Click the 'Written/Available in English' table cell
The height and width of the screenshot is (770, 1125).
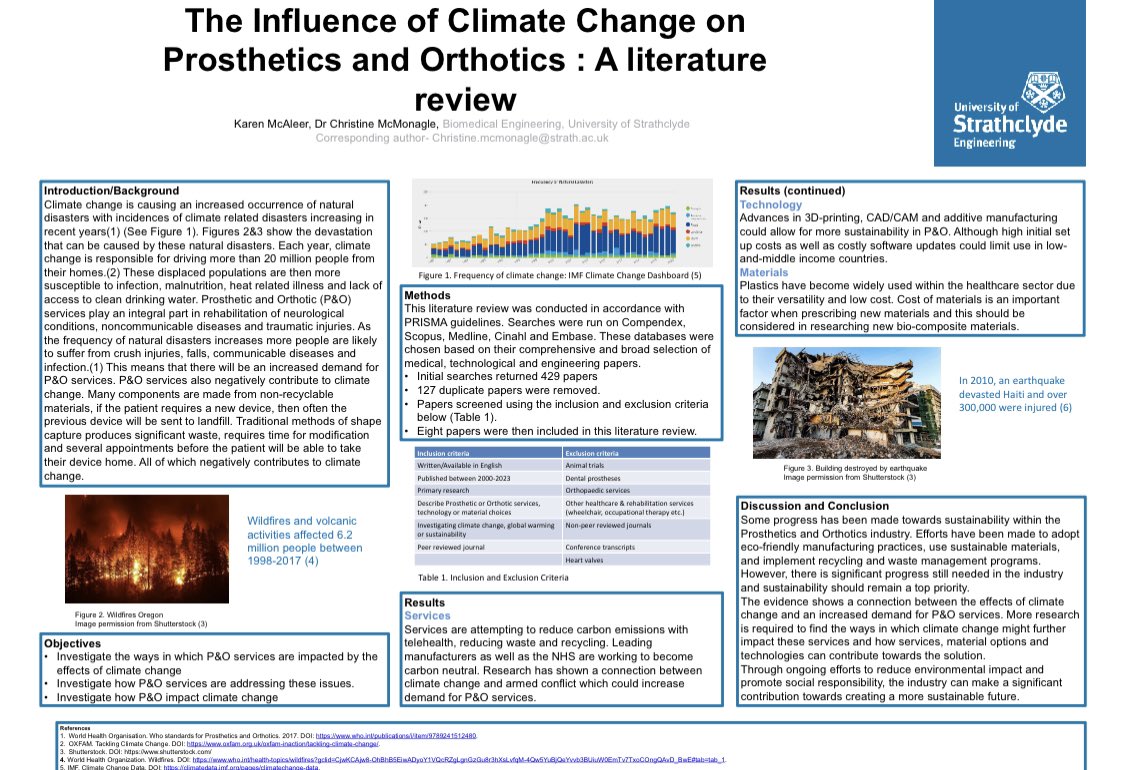(x=488, y=465)
